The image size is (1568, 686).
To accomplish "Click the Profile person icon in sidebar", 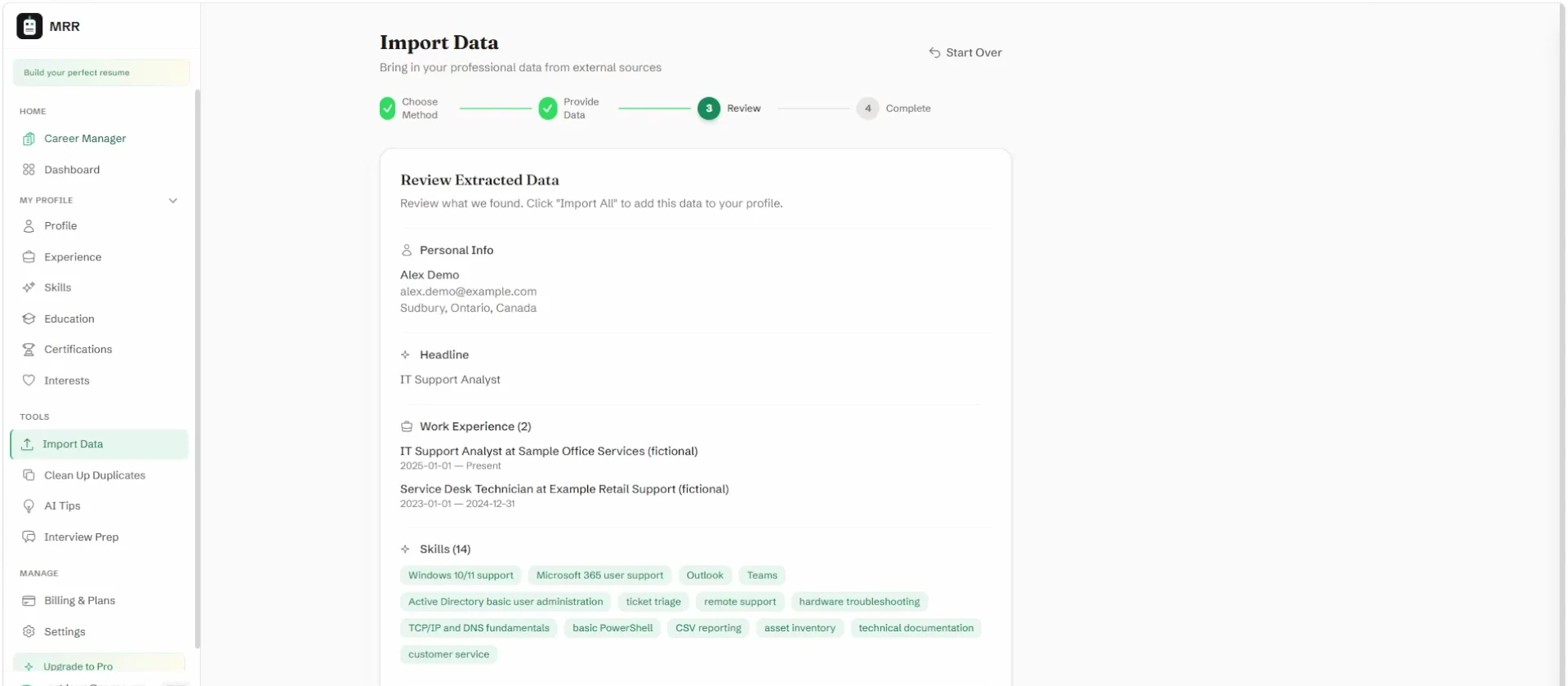I will point(29,226).
